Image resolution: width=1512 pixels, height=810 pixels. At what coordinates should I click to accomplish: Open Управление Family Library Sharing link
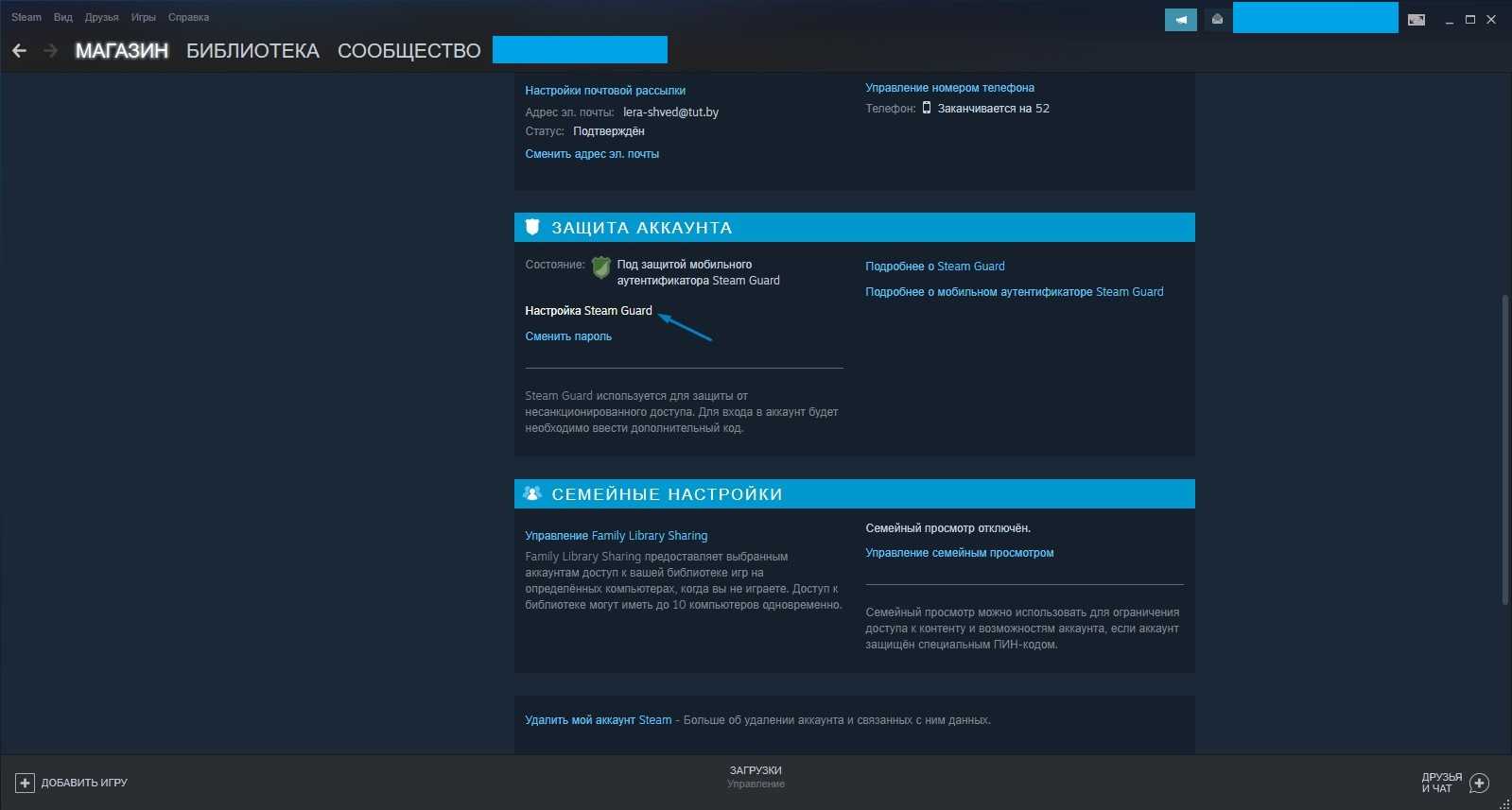pos(616,536)
